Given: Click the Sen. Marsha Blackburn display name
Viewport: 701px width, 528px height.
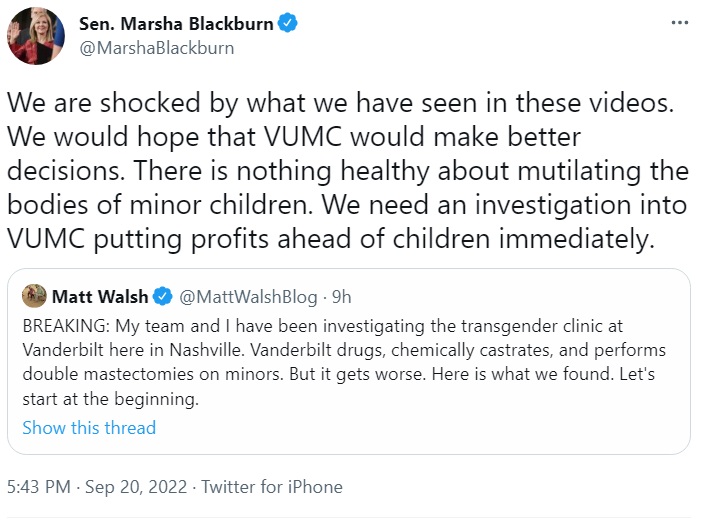Looking at the screenshot, I should point(177,23).
